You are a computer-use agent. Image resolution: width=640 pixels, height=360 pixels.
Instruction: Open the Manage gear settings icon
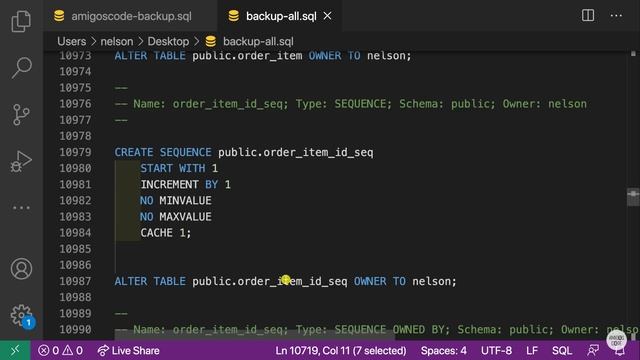(x=21, y=316)
